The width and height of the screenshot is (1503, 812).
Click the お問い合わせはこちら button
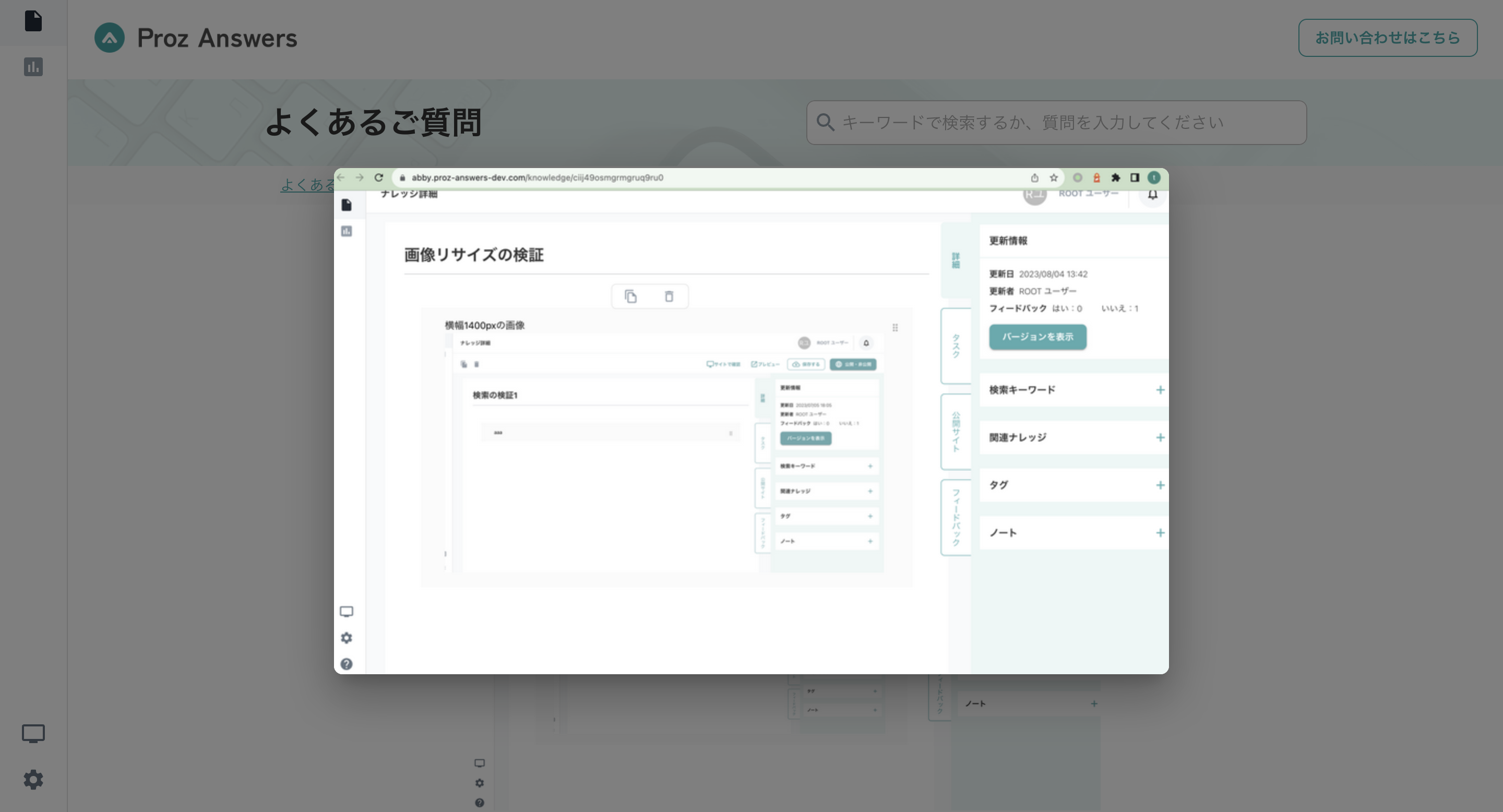1388,38
